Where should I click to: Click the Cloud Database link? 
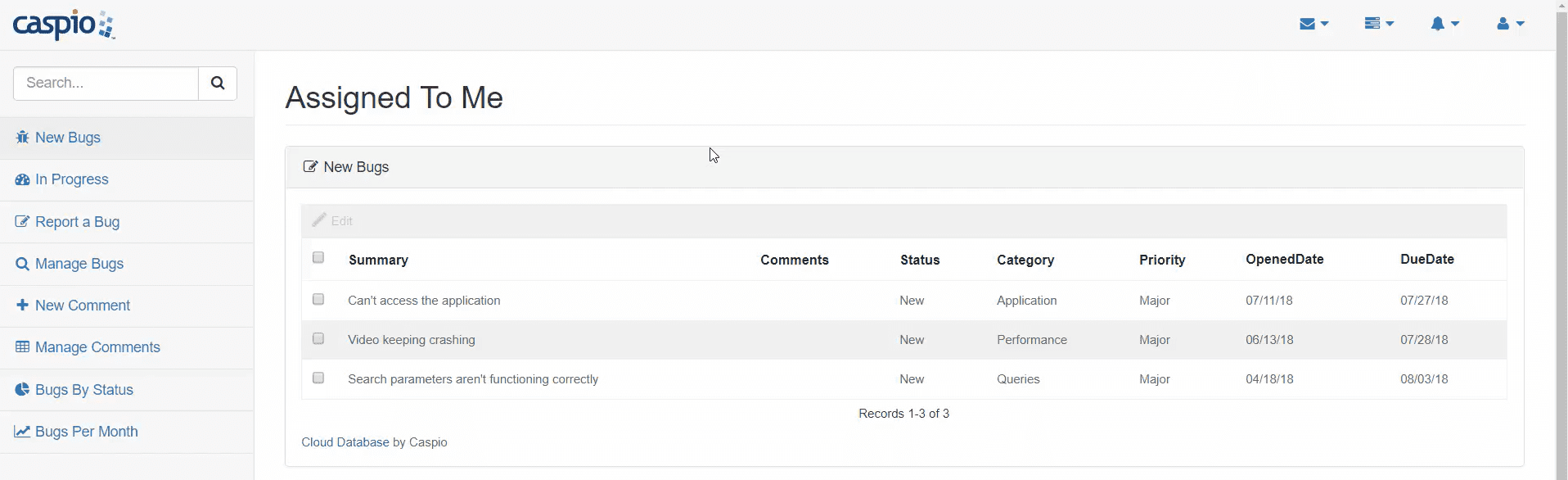[x=345, y=442]
